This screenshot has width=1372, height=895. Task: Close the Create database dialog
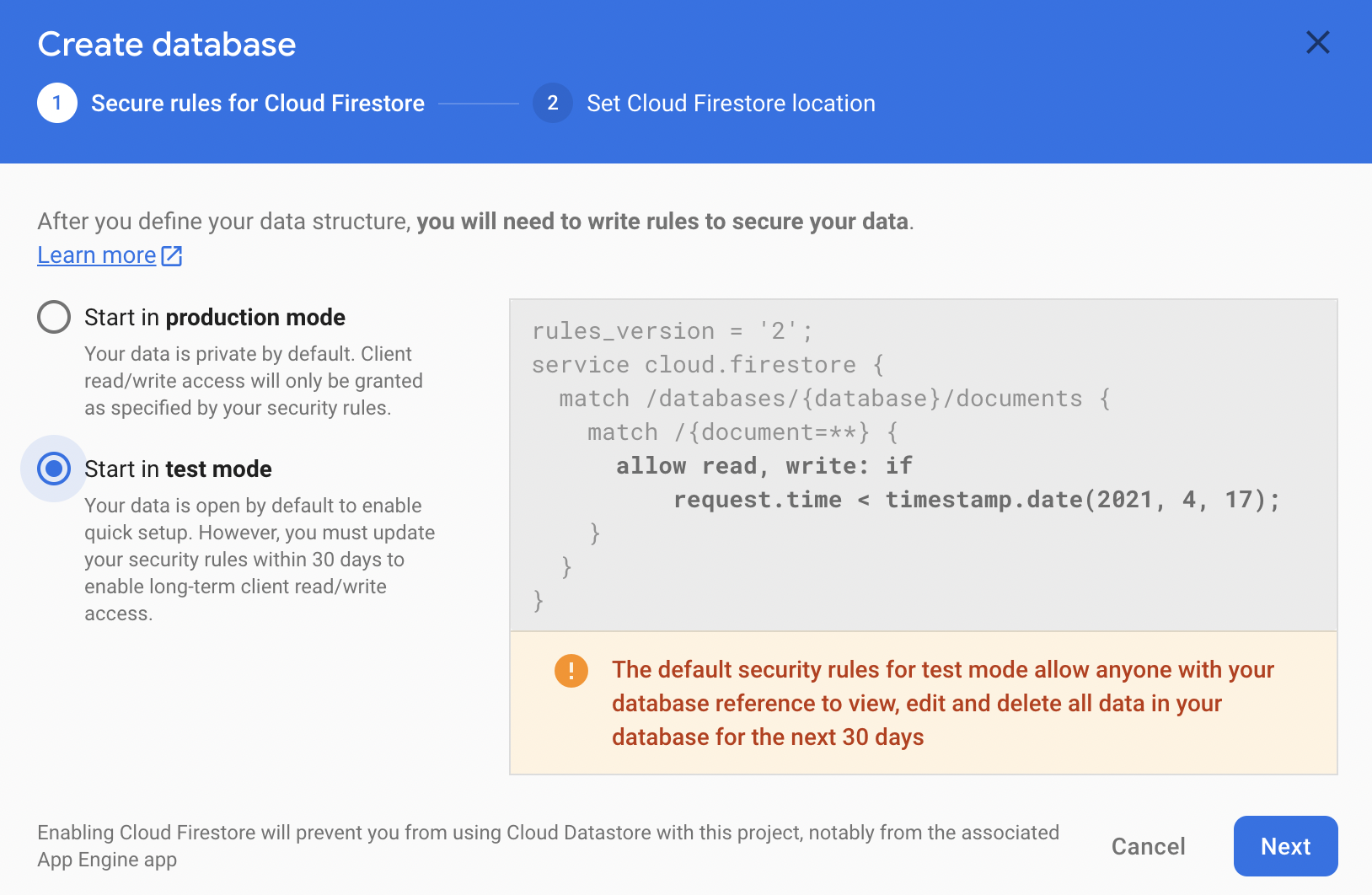point(1317,42)
